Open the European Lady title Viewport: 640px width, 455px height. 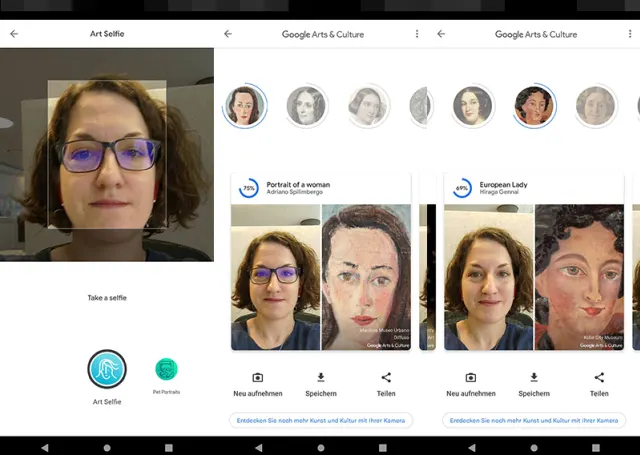pyautogui.click(x=503, y=184)
